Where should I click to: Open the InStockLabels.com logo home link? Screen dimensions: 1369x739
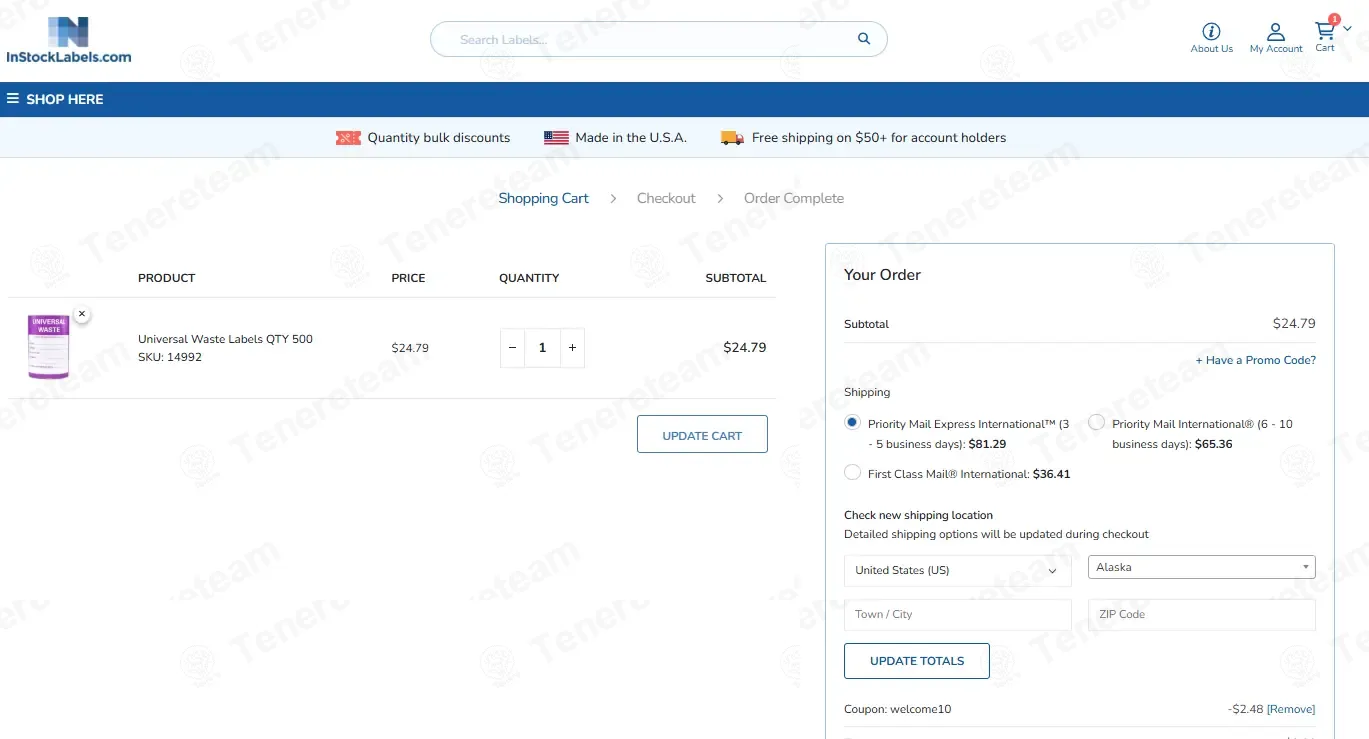pos(68,40)
